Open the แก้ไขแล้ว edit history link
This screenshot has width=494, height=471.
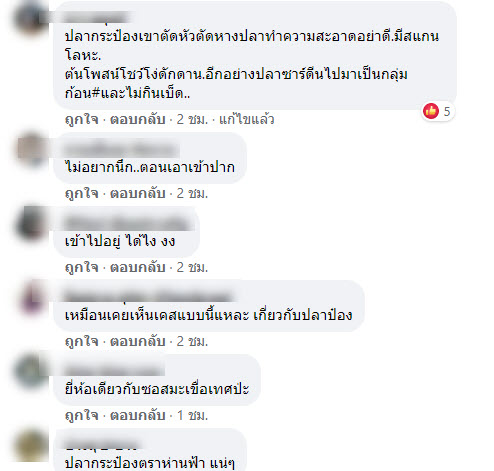tap(246, 119)
